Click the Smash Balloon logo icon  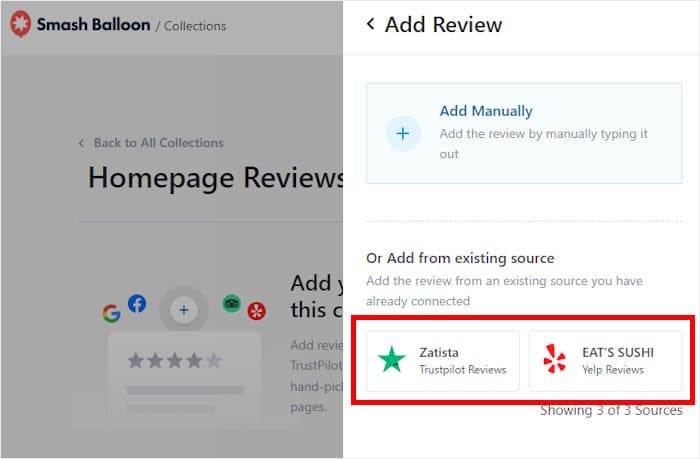21,24
